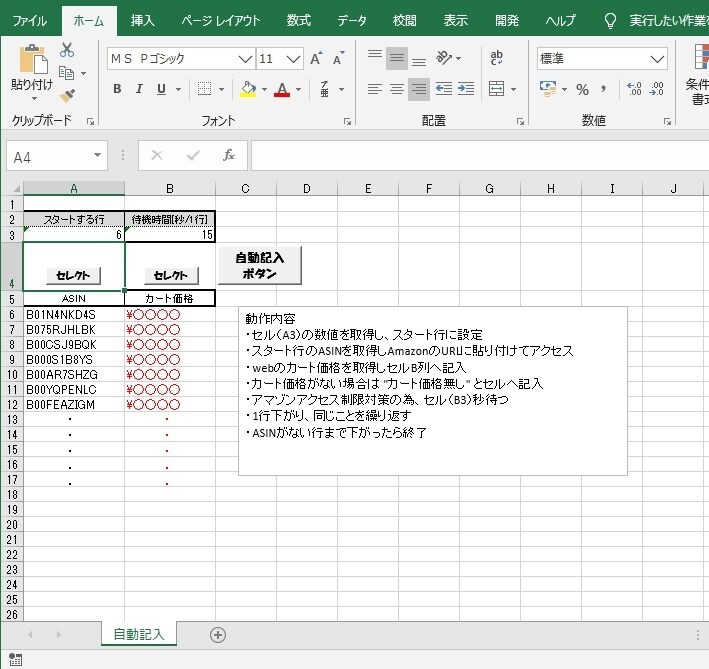Viewport: 709px width, 669px height.
Task: Decrease font size with the smaller A icon
Action: coord(338,59)
